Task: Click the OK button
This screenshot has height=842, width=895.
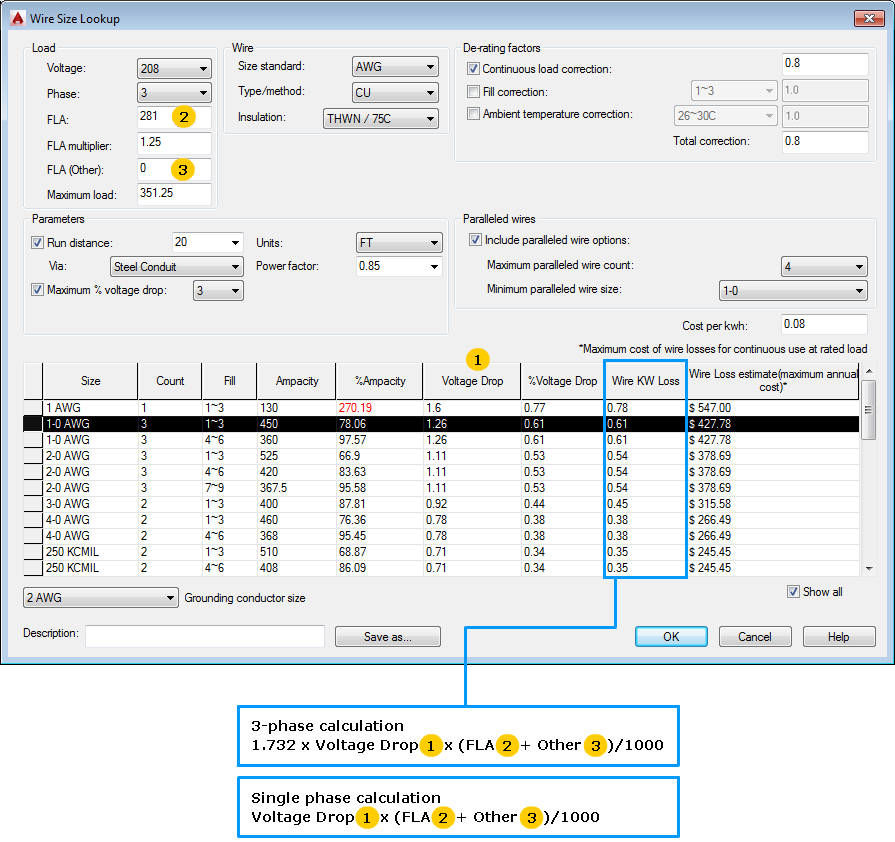Action: coord(671,636)
